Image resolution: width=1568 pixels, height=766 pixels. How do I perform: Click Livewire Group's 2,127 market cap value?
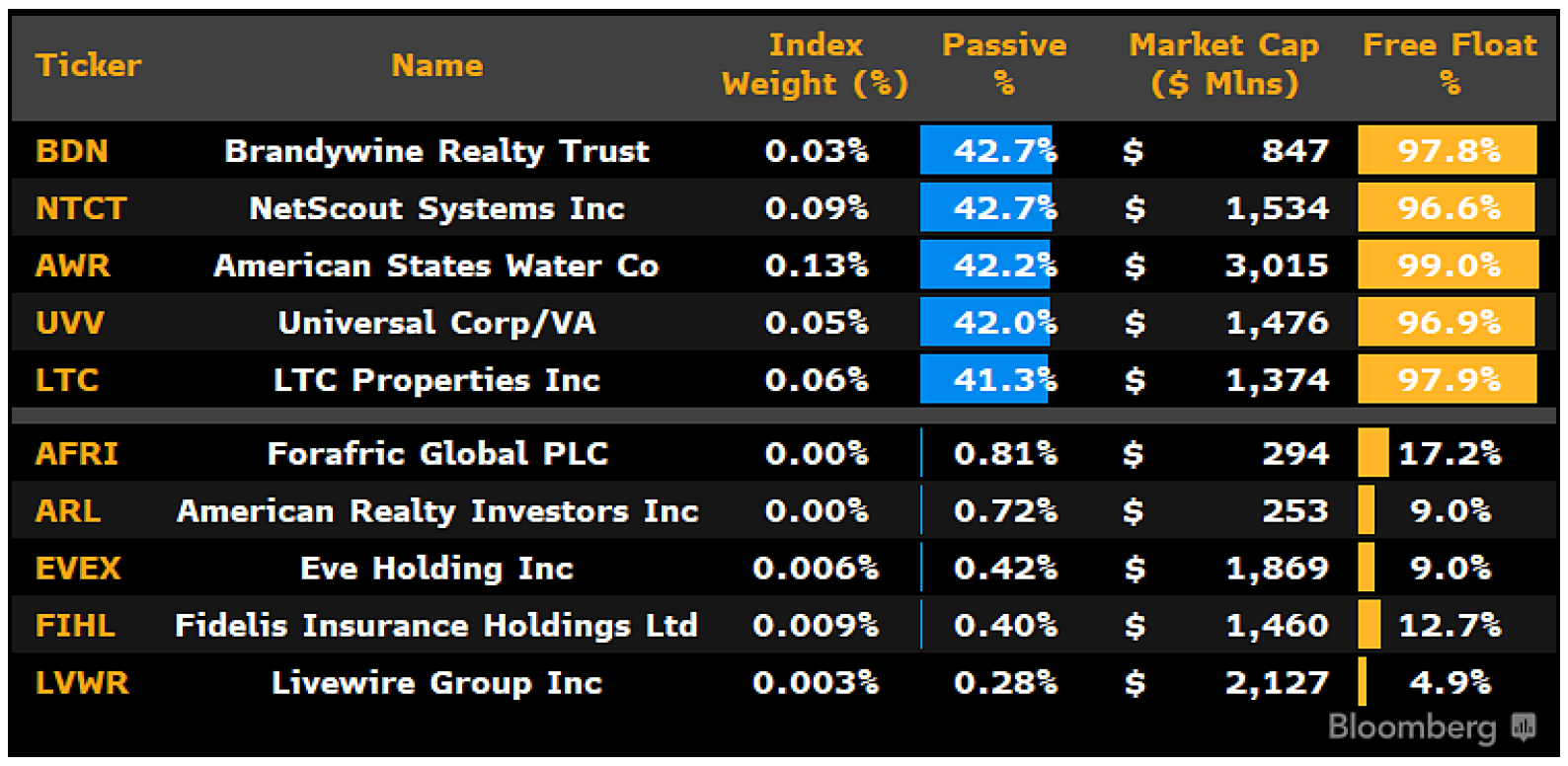1276,683
